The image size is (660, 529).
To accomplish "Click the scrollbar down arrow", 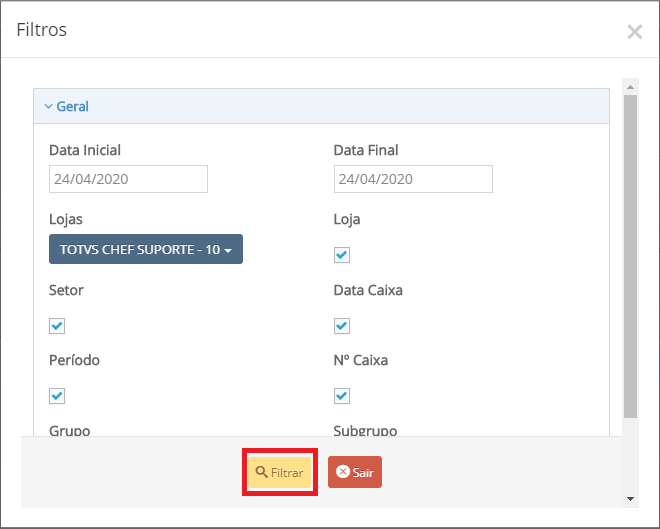I will click(x=630, y=499).
